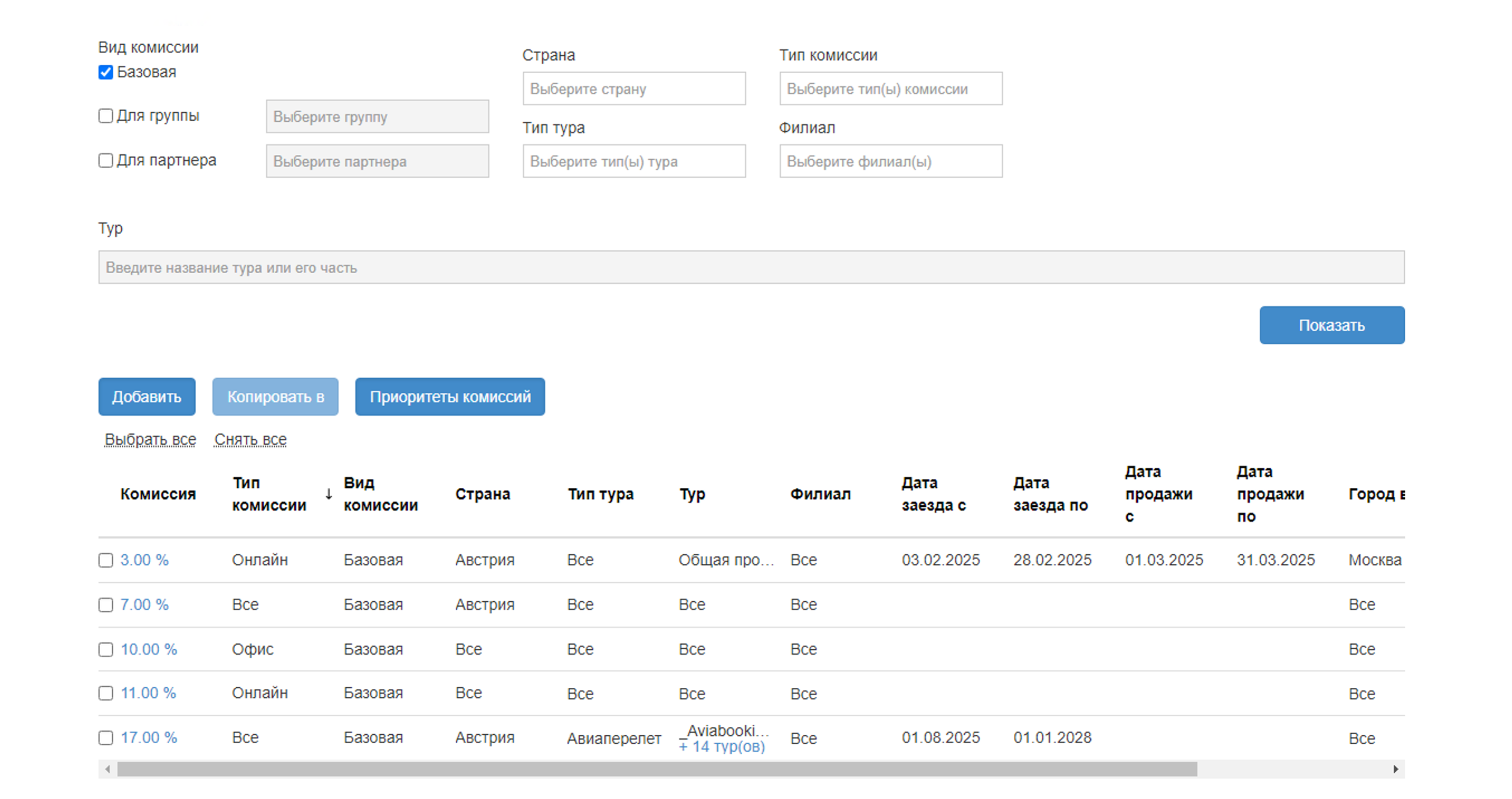Image resolution: width=1512 pixels, height=799 pixels.
Task: Click the Выбрать все link
Action: click(150, 439)
